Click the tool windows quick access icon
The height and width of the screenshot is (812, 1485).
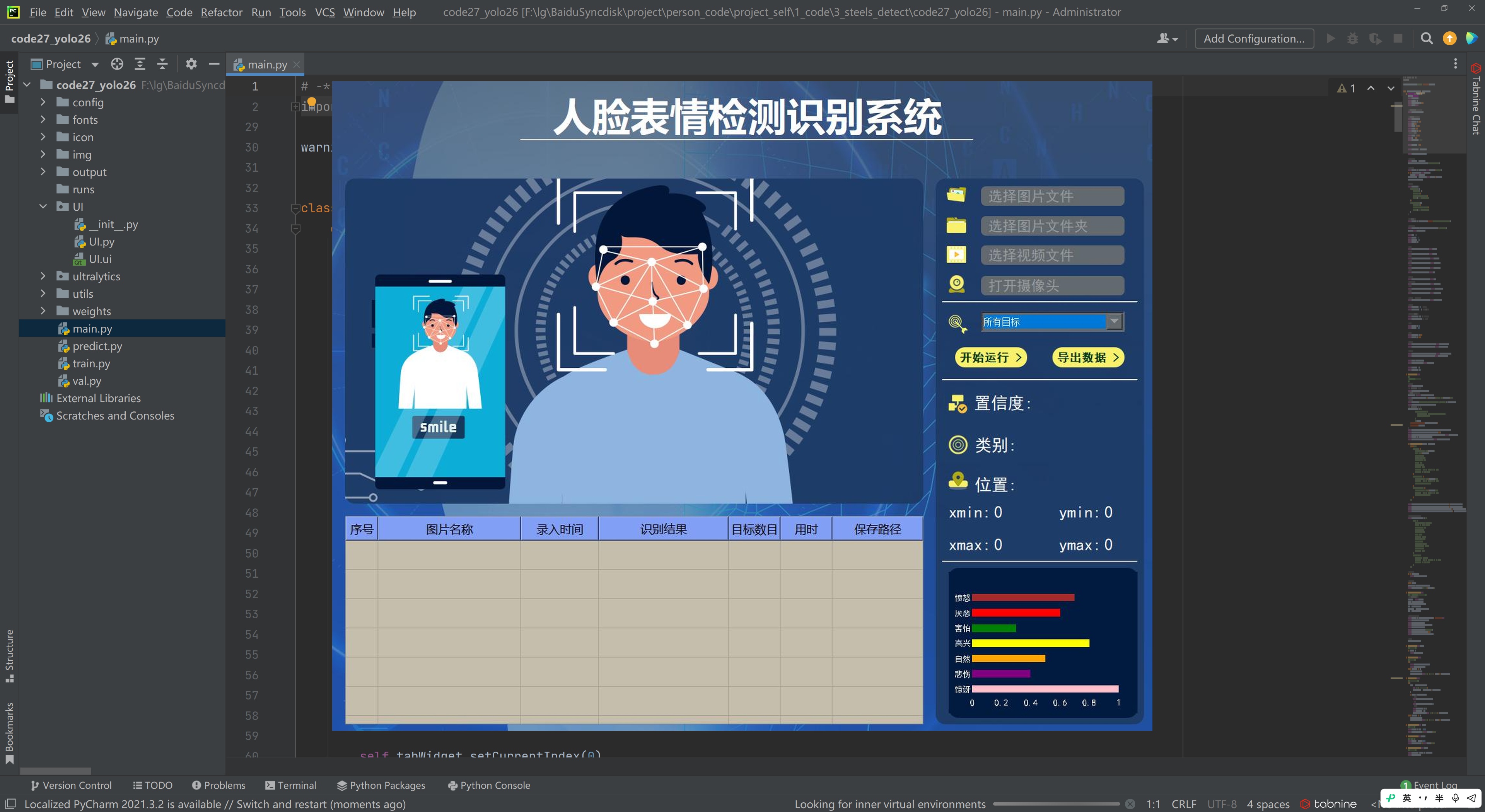tap(10, 804)
